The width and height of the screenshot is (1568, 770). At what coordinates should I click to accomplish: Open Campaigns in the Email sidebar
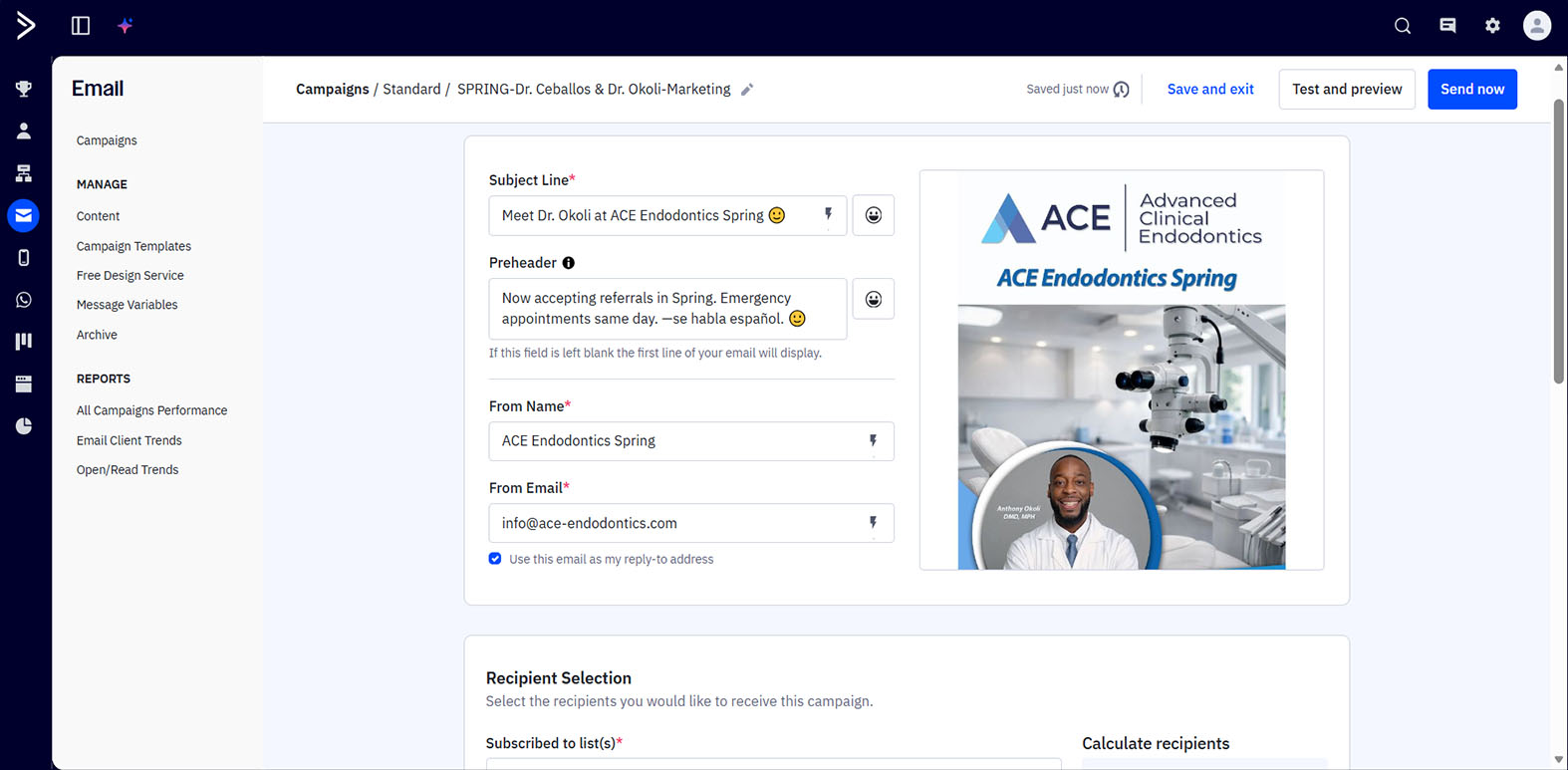pos(107,140)
